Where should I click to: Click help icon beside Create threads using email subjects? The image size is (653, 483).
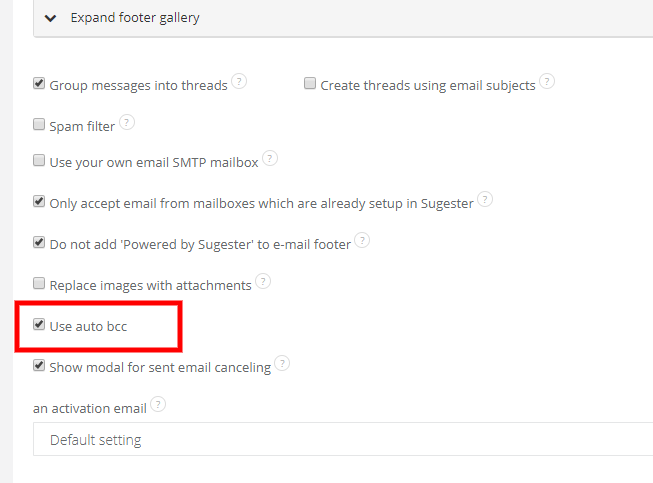coord(547,81)
